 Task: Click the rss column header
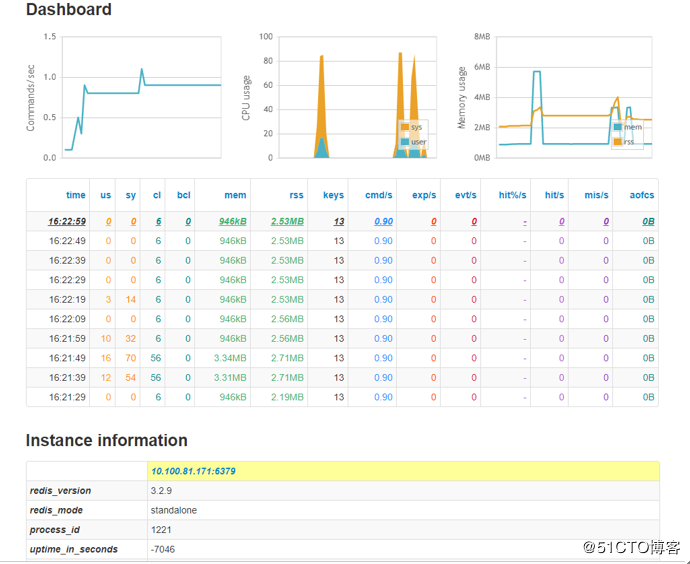tap(294, 195)
